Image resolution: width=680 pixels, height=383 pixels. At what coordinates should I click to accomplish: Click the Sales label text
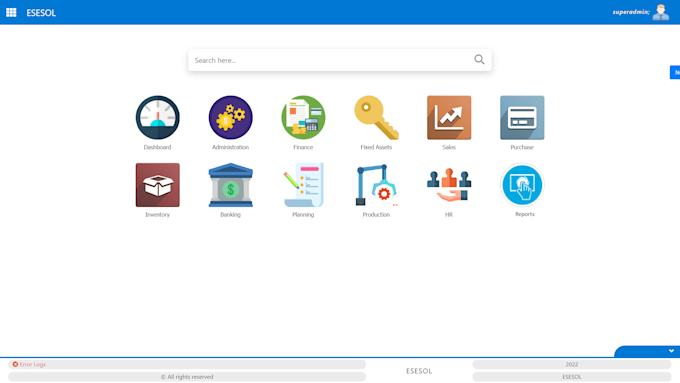[449, 147]
